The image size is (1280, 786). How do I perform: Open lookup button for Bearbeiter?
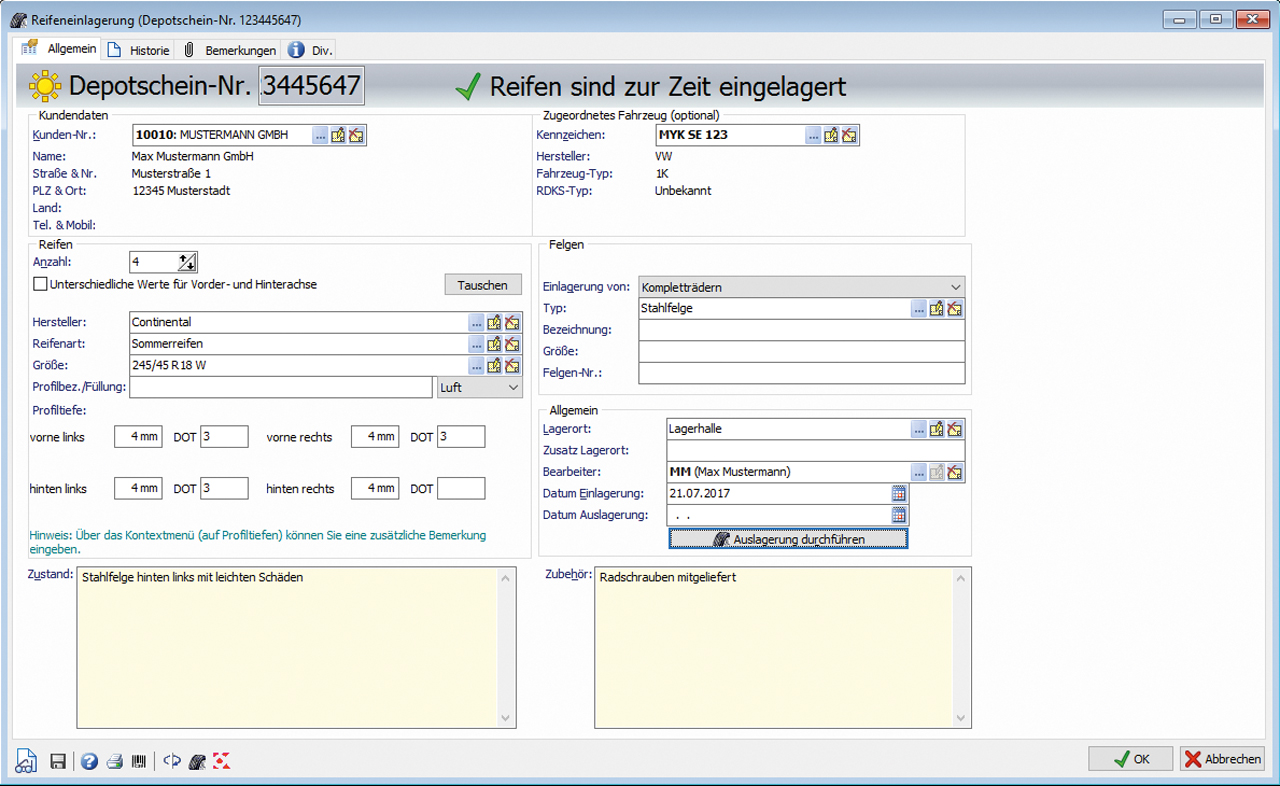919,472
